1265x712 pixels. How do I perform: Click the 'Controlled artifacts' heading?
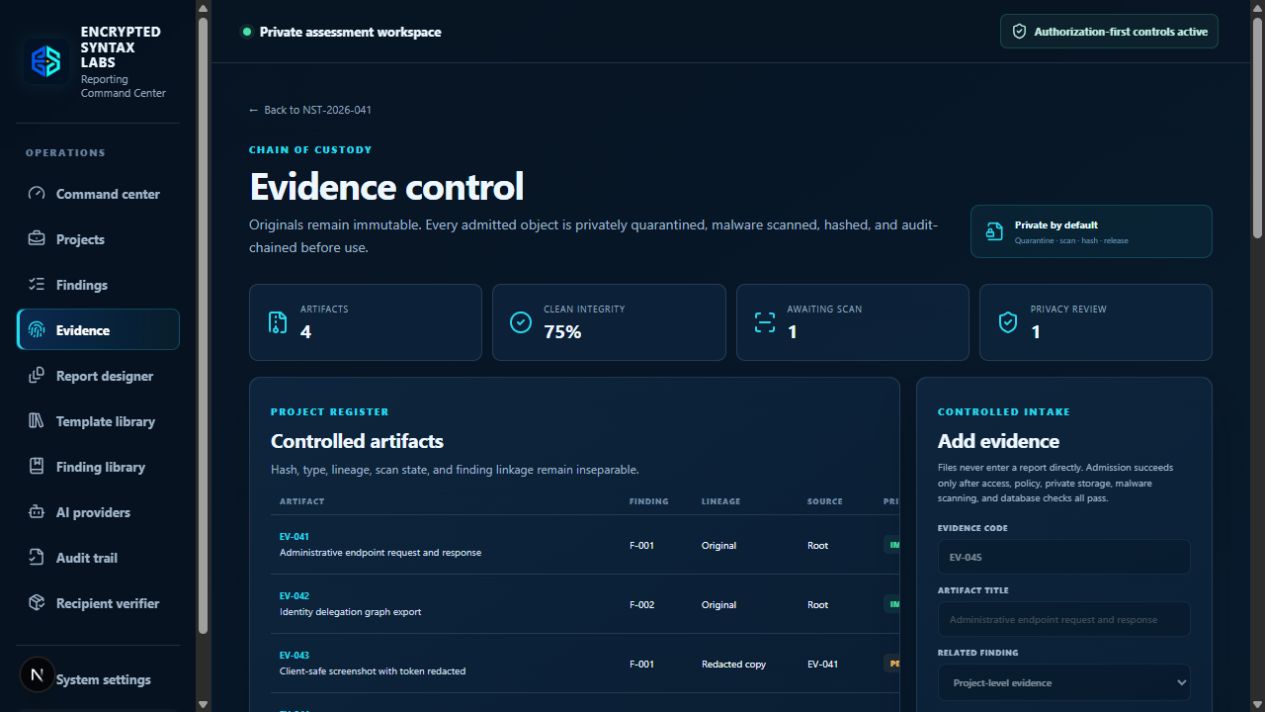pos(357,441)
